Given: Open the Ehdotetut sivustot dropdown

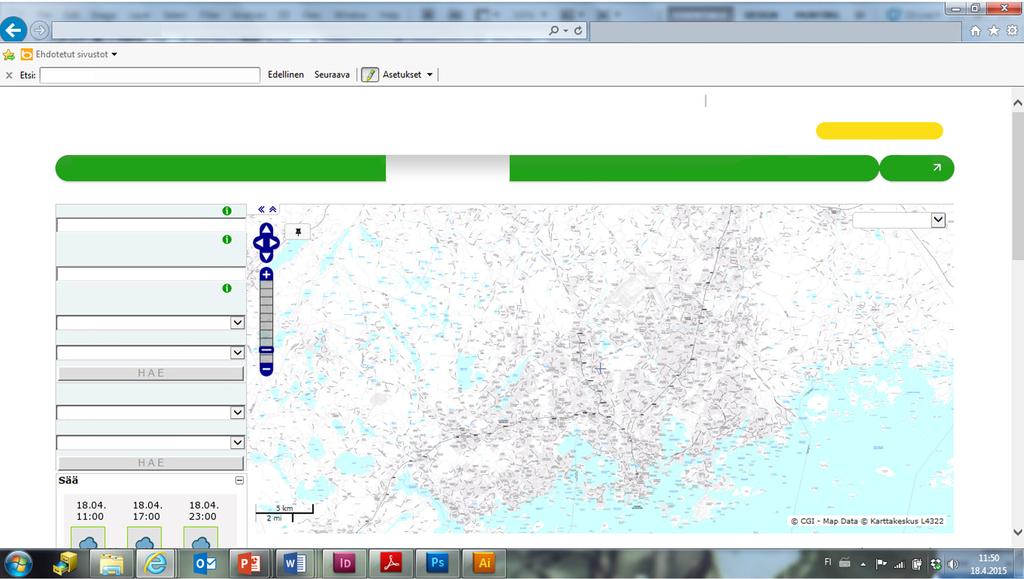Looking at the screenshot, I should (x=114, y=55).
